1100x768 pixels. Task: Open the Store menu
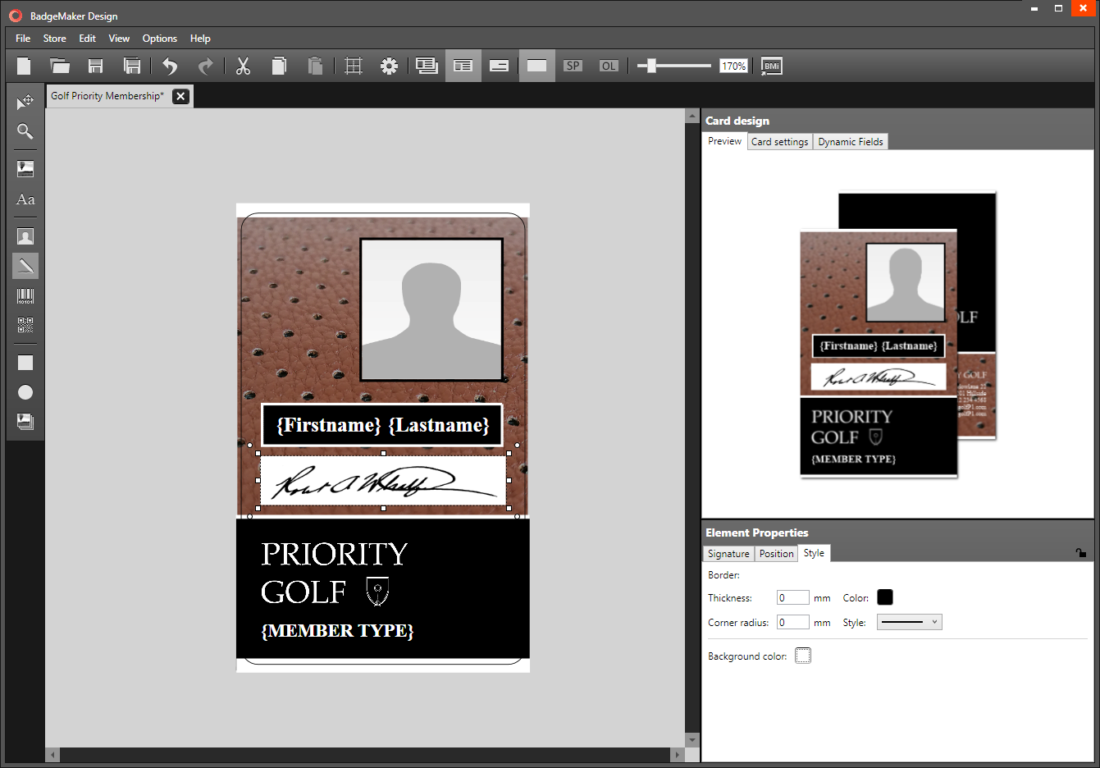(54, 38)
